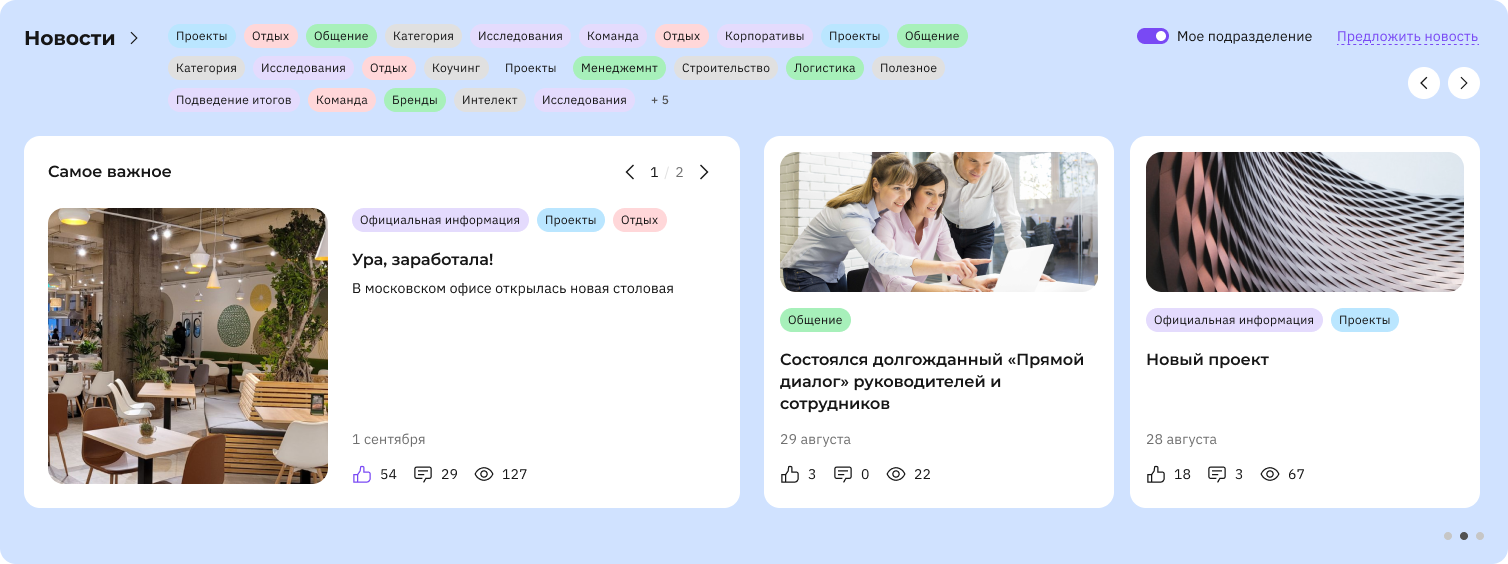The width and height of the screenshot is (1508, 564).
Task: Open the "Новый проект" article title
Action: [1207, 359]
